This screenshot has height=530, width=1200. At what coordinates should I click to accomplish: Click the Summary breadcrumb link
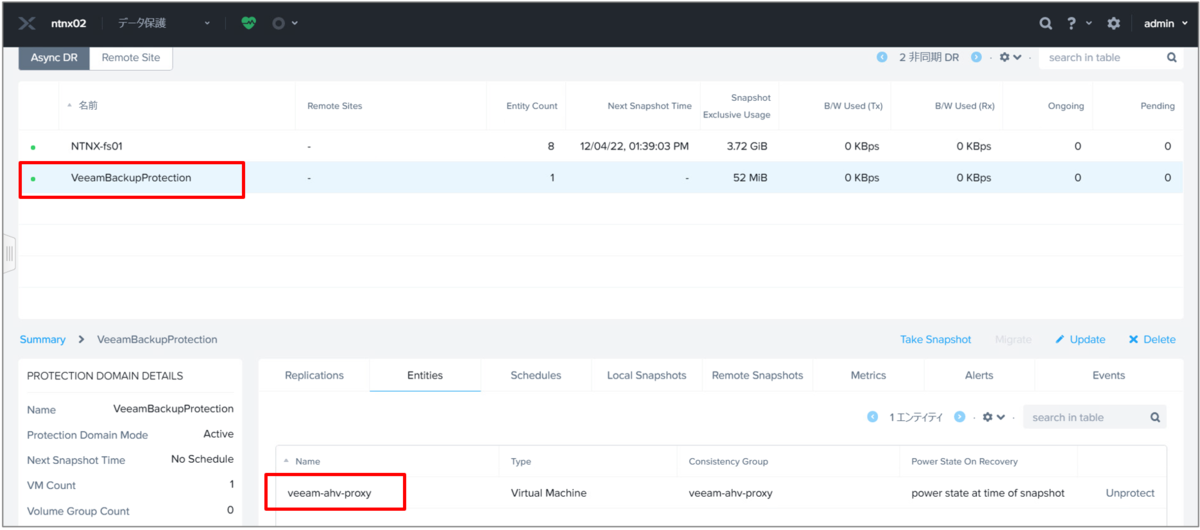point(42,339)
